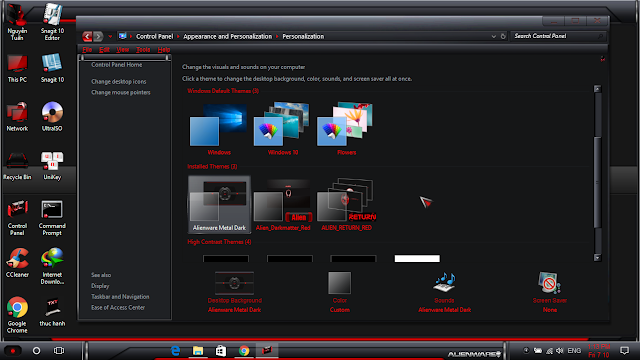Open Desktop Background settings icon
The width and height of the screenshot is (640, 360).
tap(234, 283)
